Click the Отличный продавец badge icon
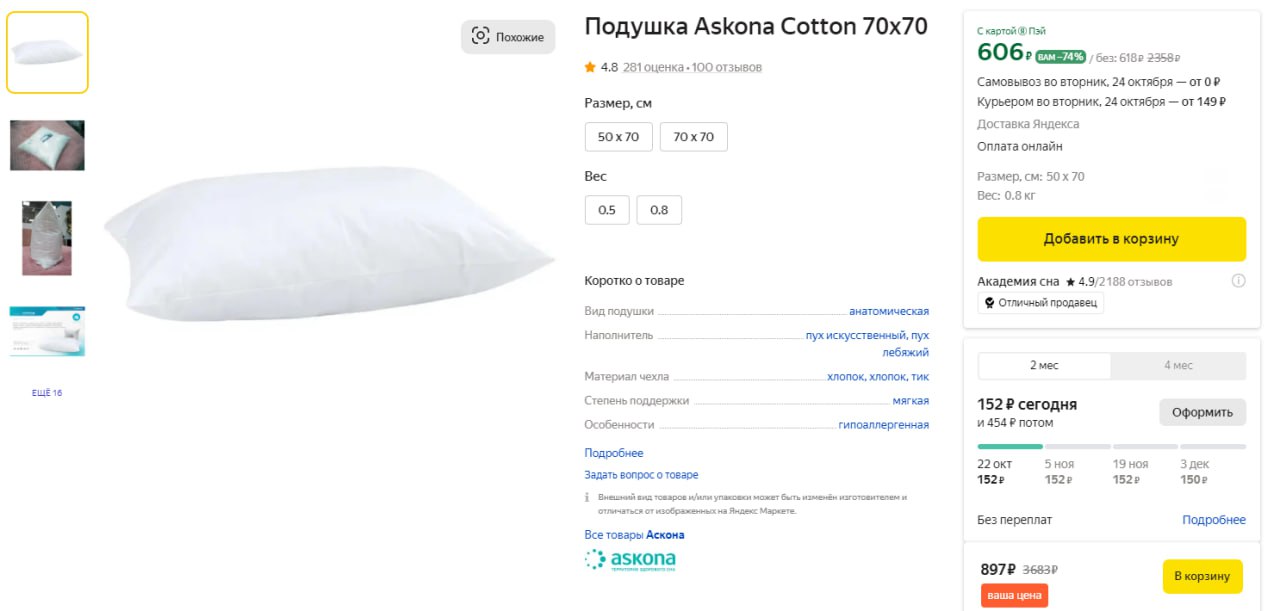 989,303
